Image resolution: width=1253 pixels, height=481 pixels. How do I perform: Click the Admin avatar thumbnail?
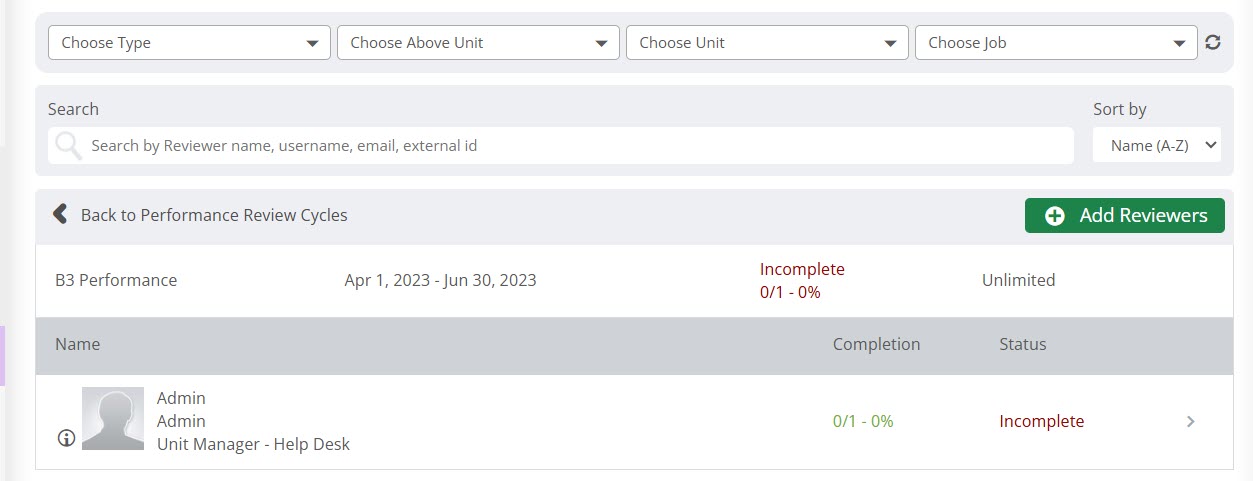(112, 418)
